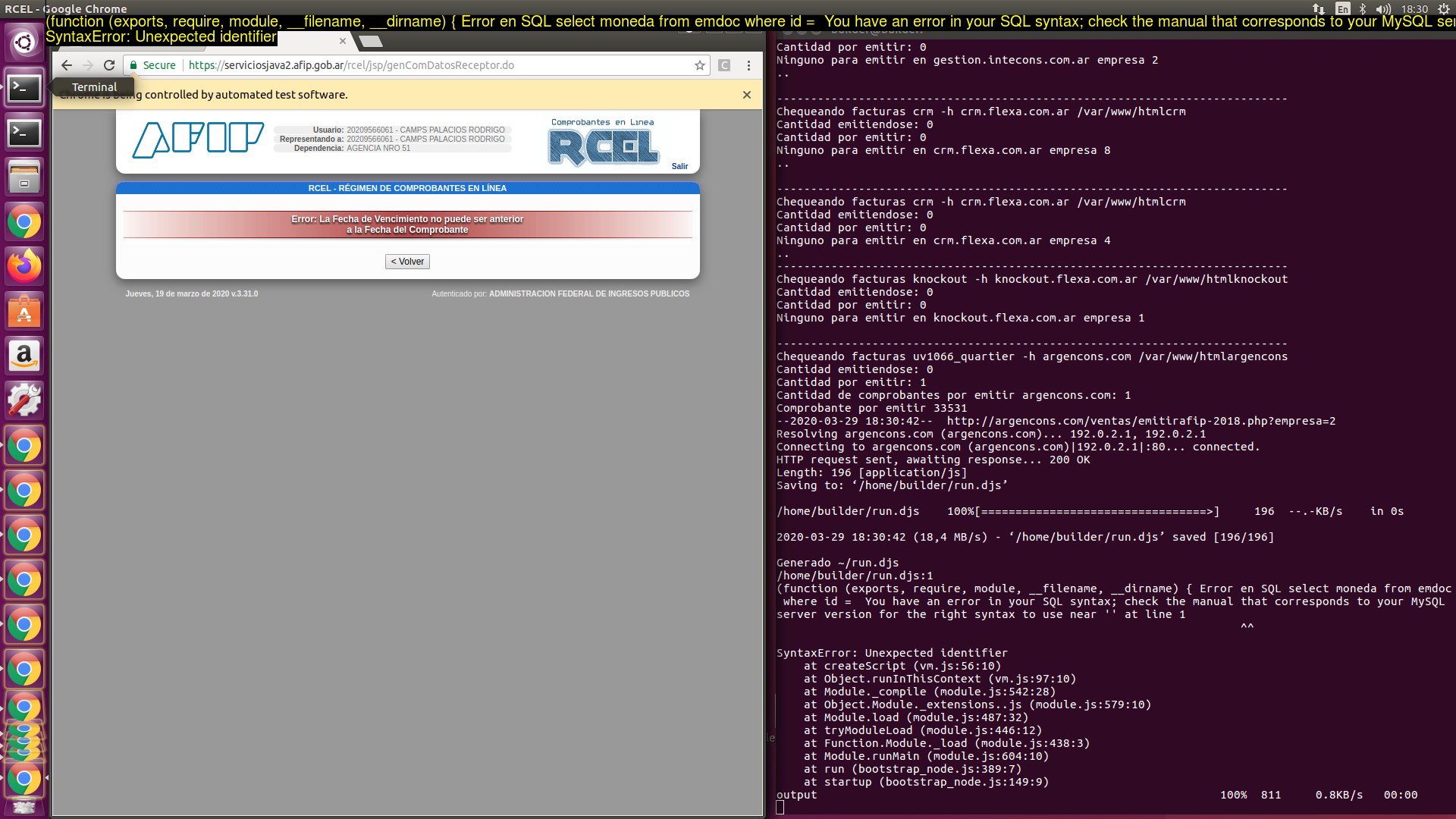The image size is (1456, 819).
Task: Close the current RCEL browser tab
Action: [343, 41]
